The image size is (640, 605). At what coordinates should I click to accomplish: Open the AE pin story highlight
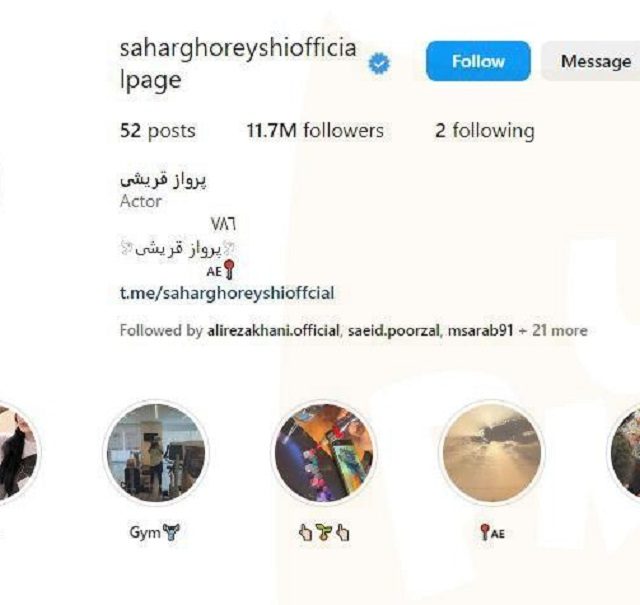(x=492, y=452)
